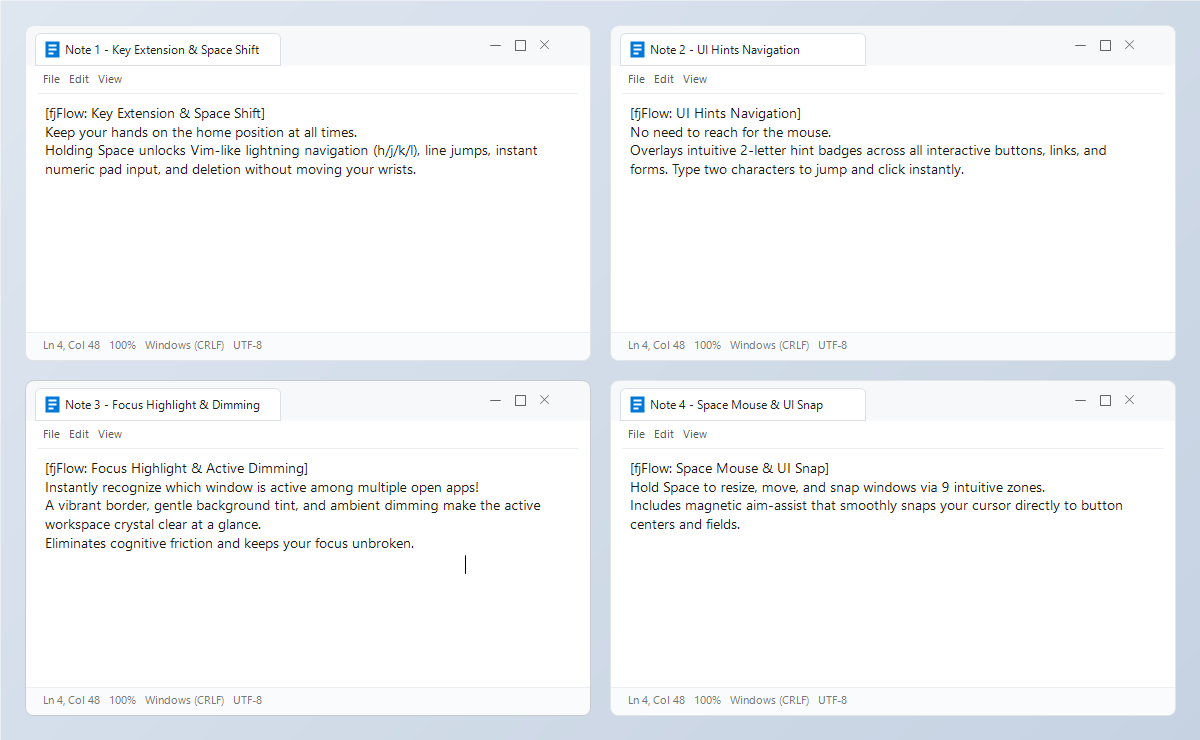Click the heading line [fjFlow: Key Extension & Space Shift]
This screenshot has height=740, width=1200.
pyautogui.click(x=155, y=113)
